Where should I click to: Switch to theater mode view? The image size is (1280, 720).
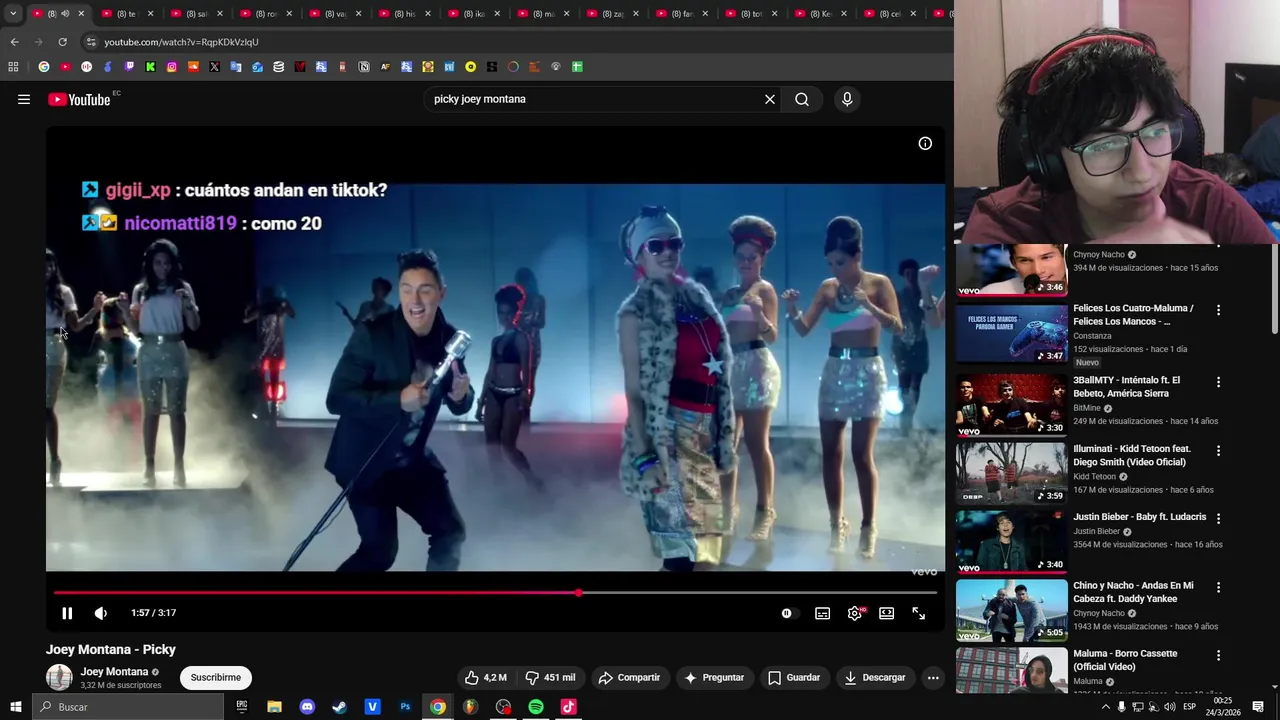[886, 613]
